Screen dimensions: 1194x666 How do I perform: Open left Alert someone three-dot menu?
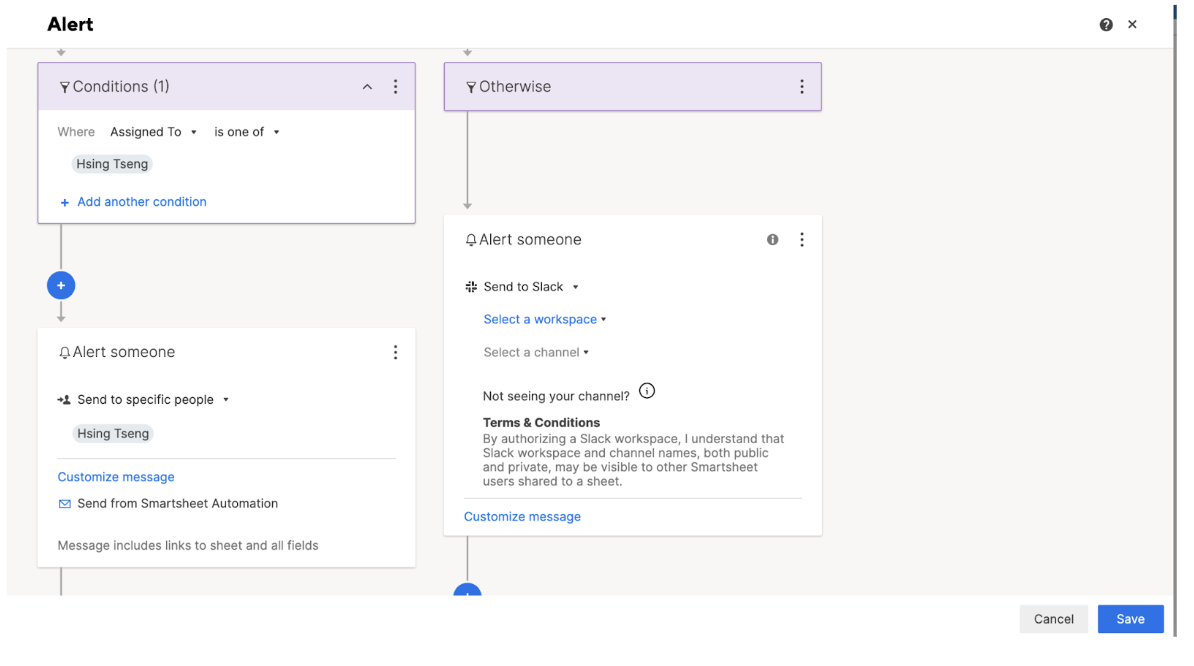395,352
